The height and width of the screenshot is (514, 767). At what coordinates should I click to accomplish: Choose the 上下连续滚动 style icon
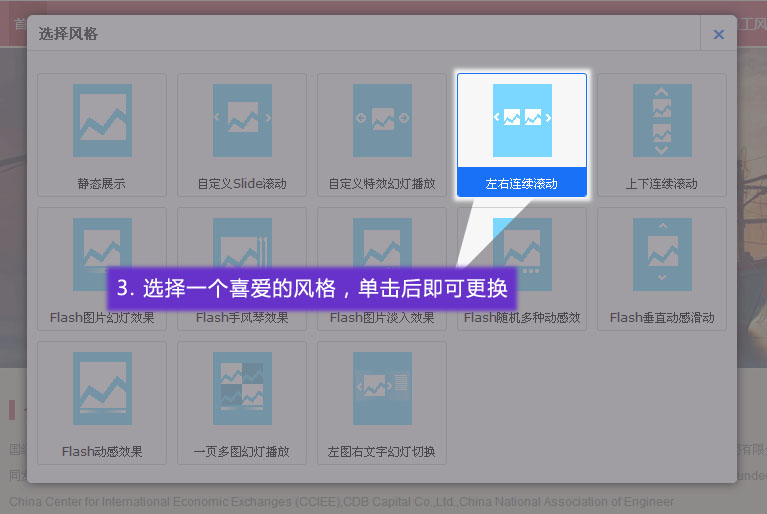(x=662, y=120)
